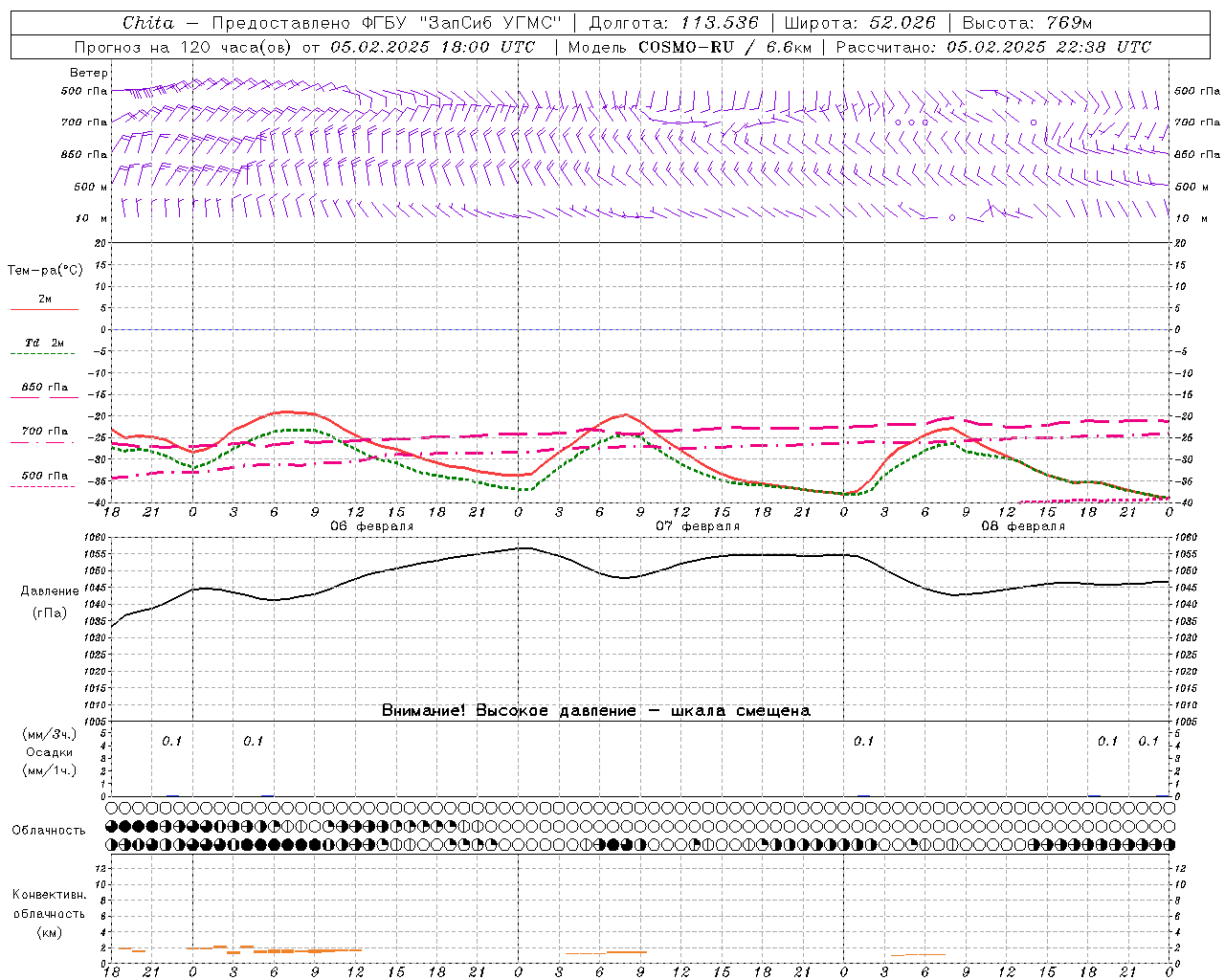1225x980 pixels.
Task: Click the station name "Chita" in the header
Action: pos(148,23)
